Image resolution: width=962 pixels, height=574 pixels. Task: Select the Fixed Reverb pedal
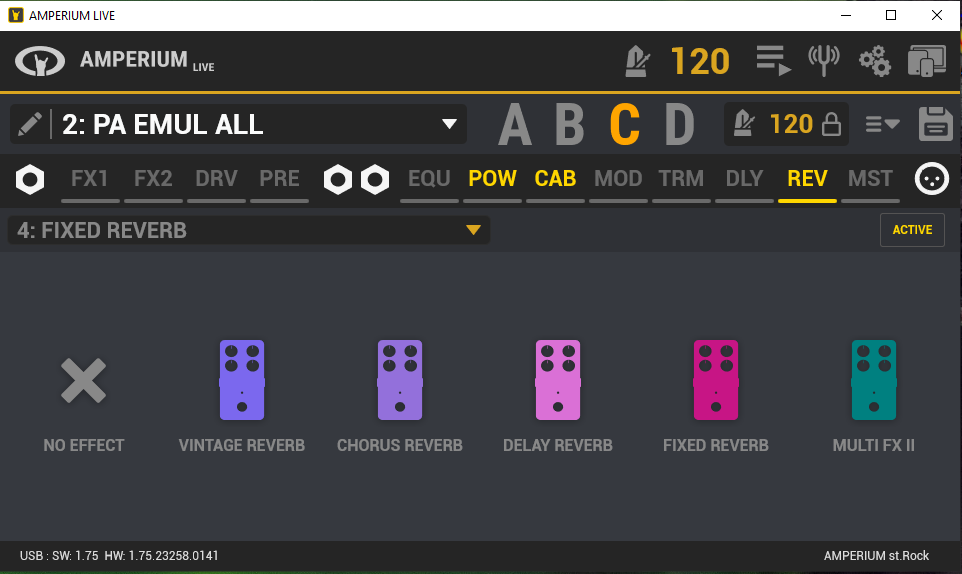click(x=716, y=380)
